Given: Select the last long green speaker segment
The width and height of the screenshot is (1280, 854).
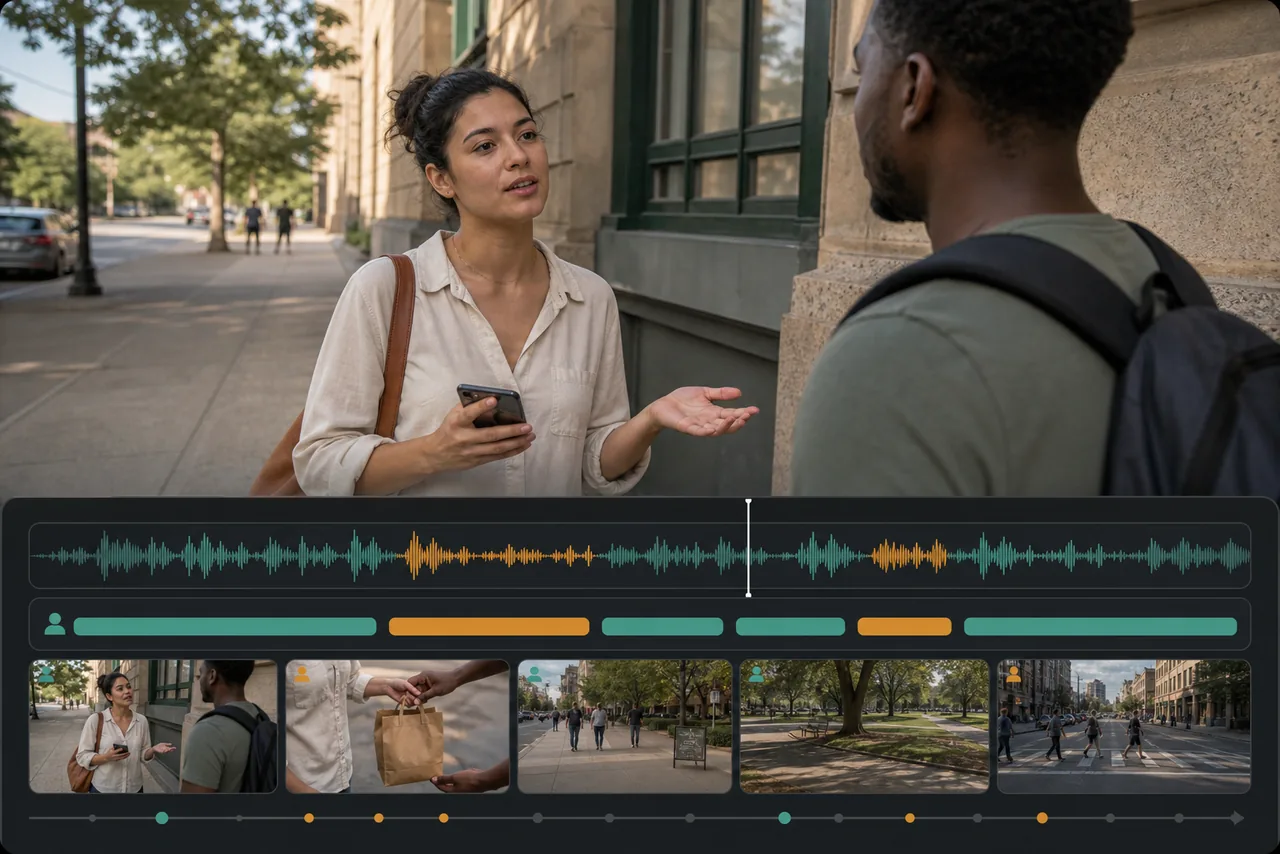Looking at the screenshot, I should [x=1100, y=627].
